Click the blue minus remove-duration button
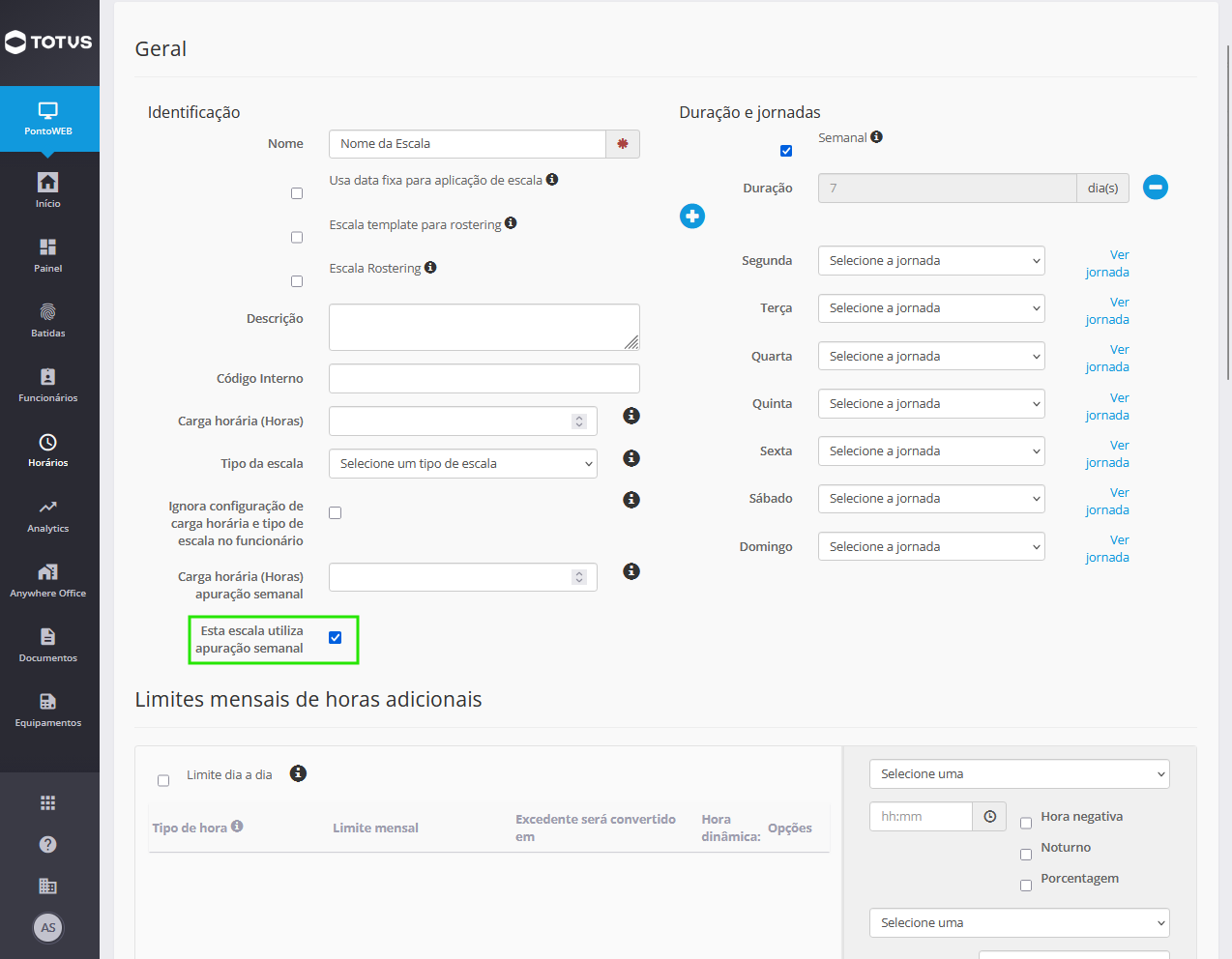 tap(1156, 187)
